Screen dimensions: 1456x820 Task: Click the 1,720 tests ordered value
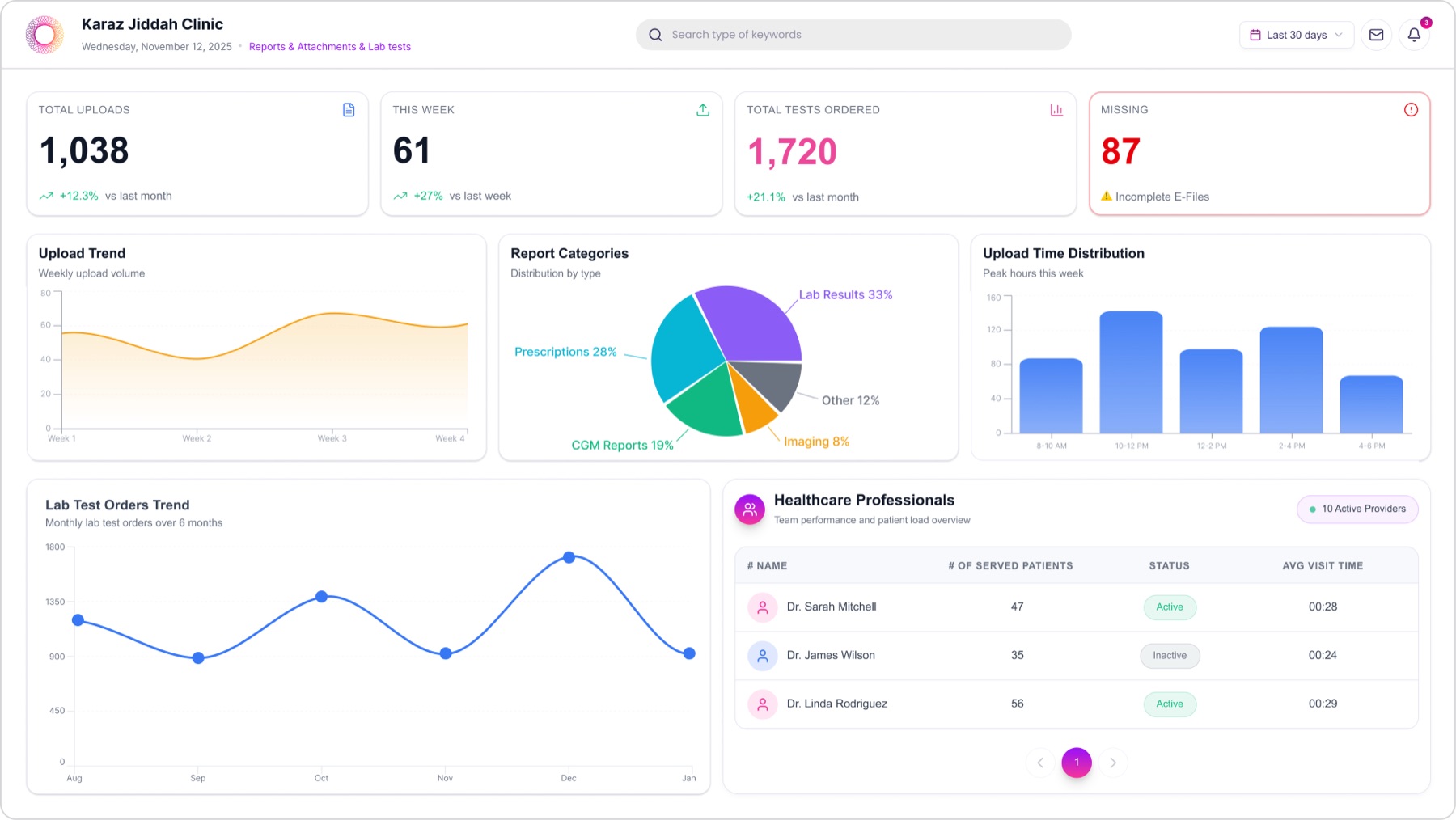point(792,152)
